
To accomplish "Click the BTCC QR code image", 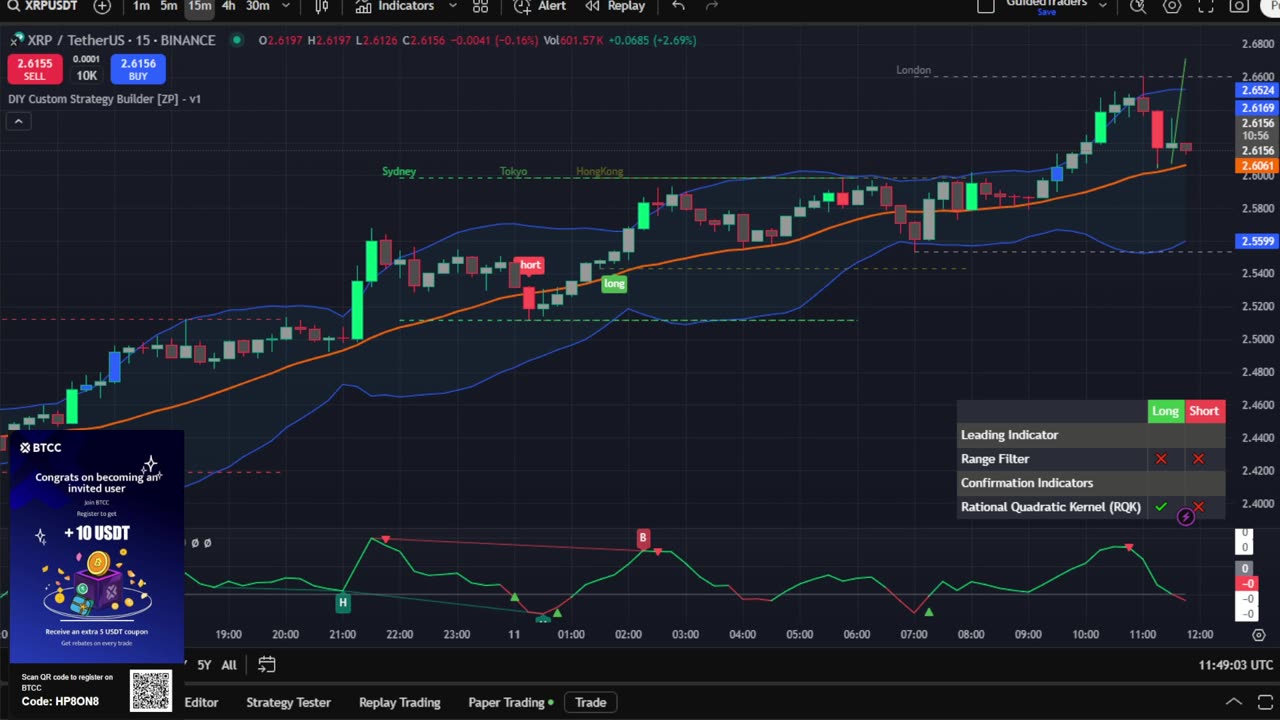I will (151, 690).
